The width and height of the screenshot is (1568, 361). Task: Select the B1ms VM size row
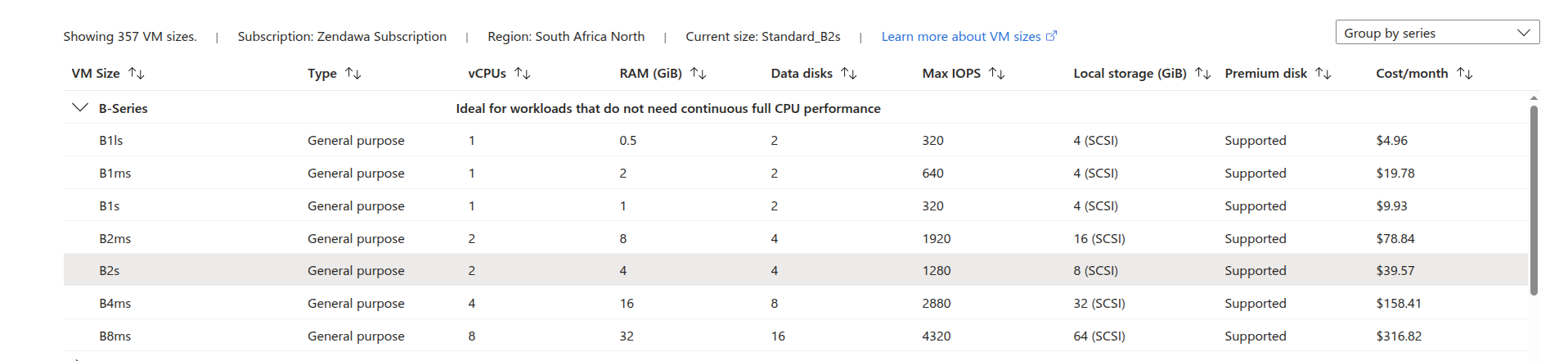point(795,173)
